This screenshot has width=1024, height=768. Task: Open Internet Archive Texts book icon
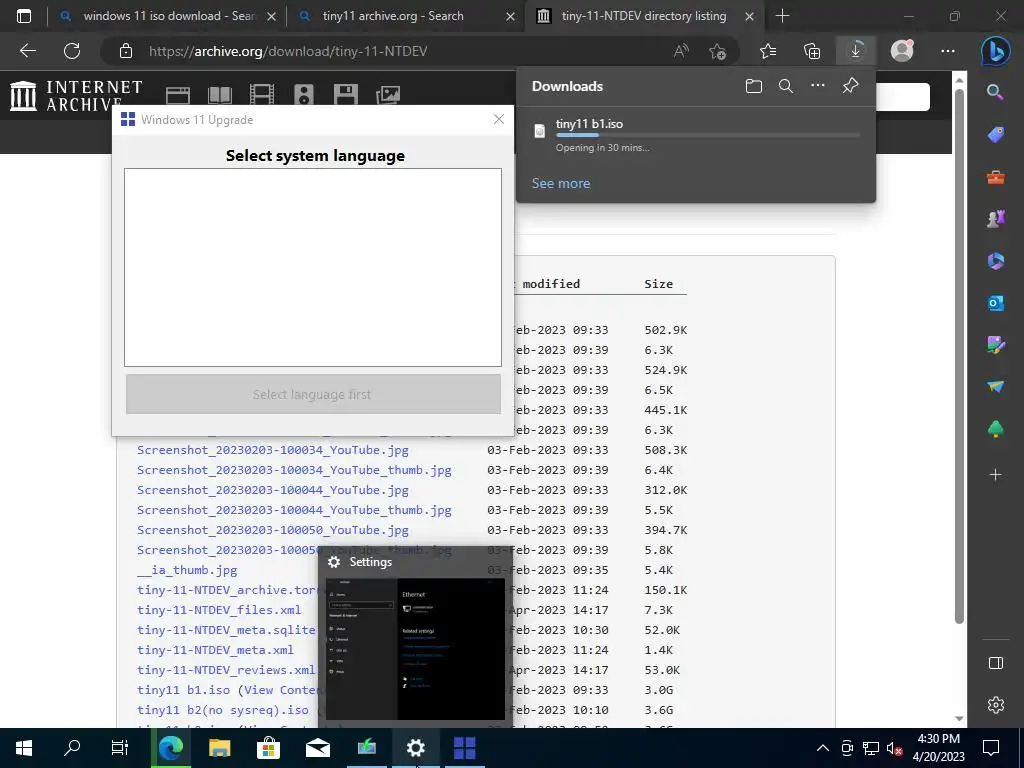219,95
